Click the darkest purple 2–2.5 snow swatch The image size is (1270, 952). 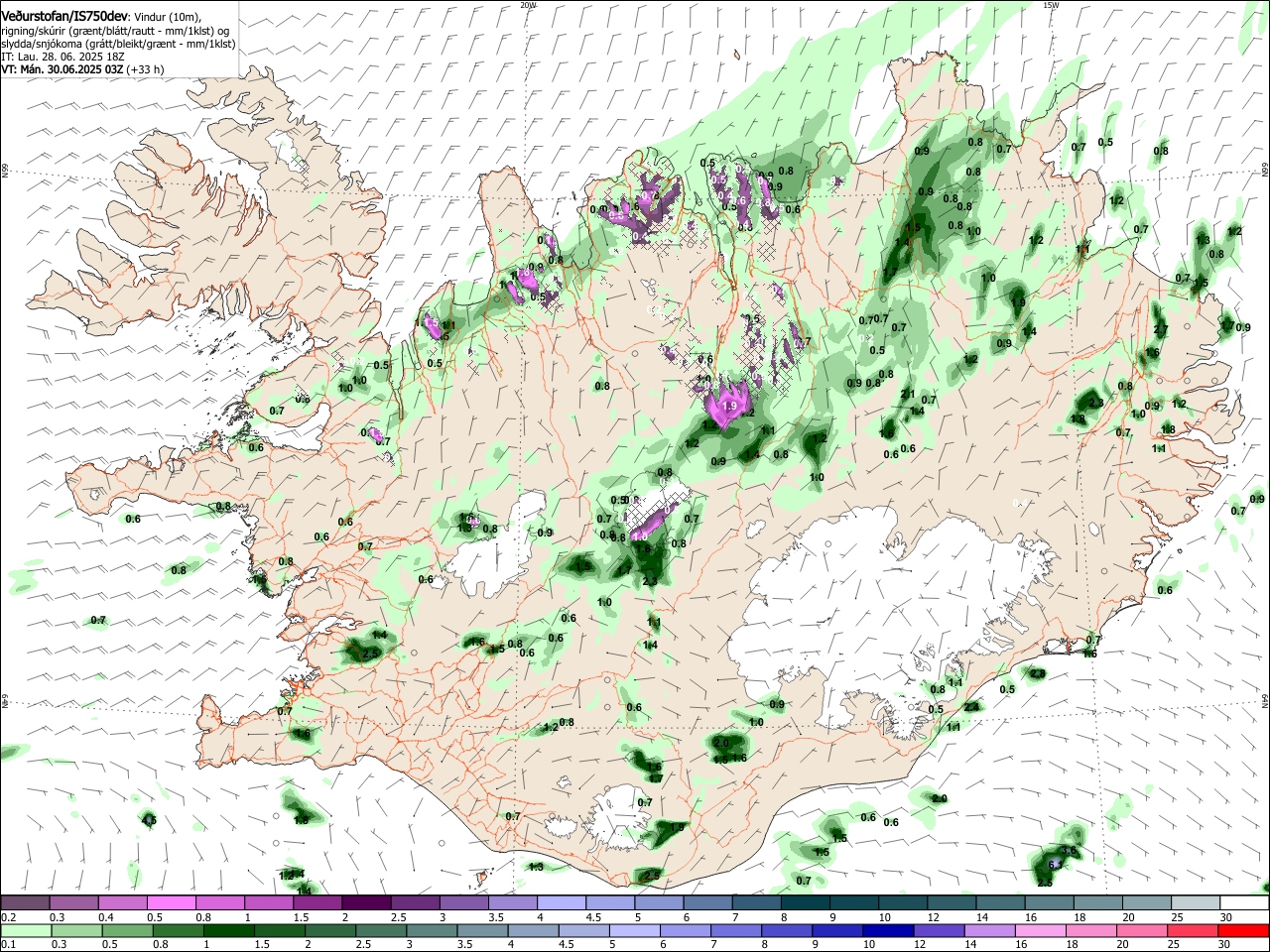click(x=367, y=902)
